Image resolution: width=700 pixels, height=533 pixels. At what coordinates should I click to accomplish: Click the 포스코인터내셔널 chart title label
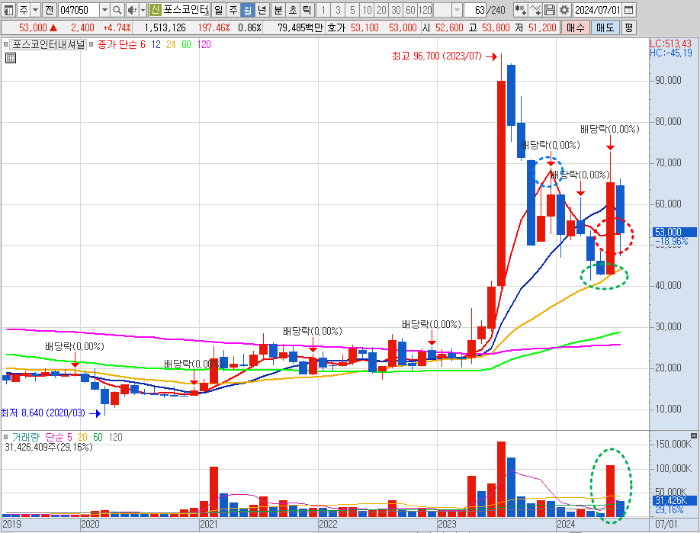coord(48,45)
